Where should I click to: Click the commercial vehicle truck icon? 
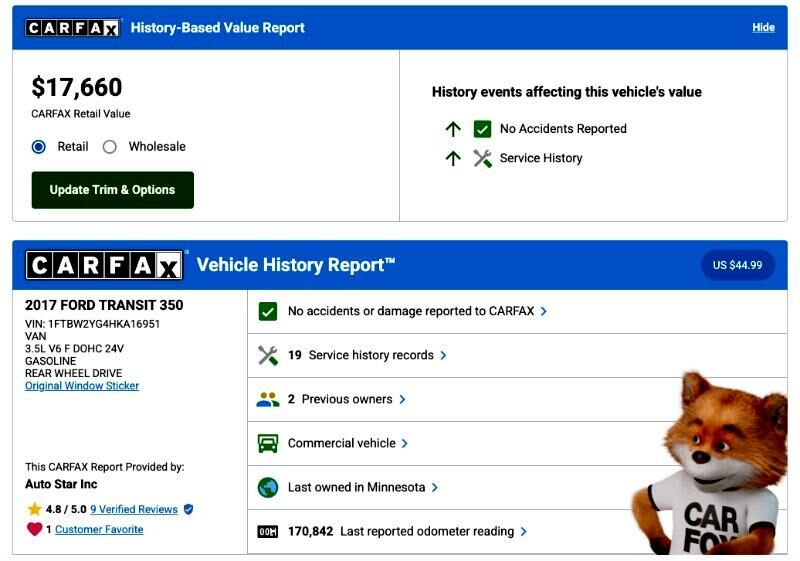[x=267, y=443]
